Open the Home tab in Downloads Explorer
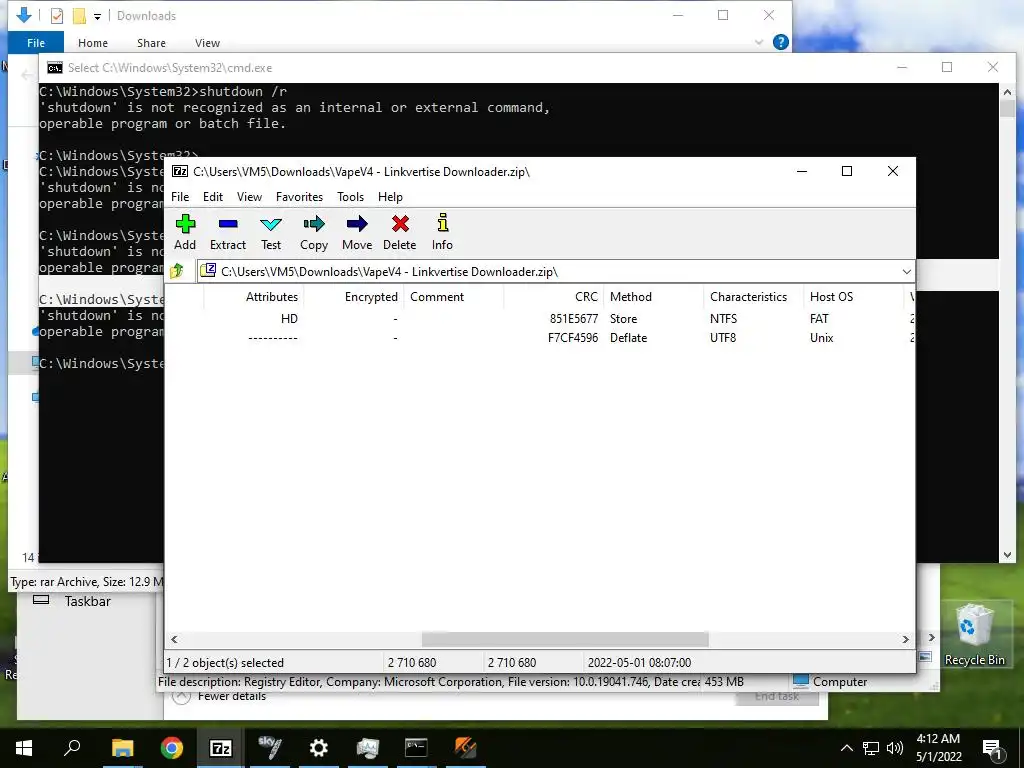 pos(93,42)
